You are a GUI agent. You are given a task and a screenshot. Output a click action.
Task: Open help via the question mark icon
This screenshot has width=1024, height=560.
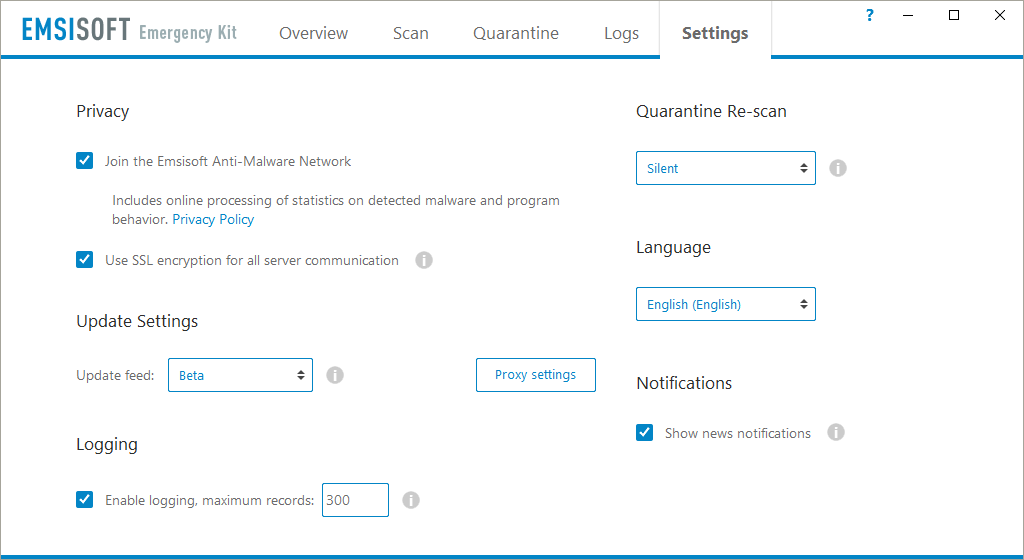[870, 15]
